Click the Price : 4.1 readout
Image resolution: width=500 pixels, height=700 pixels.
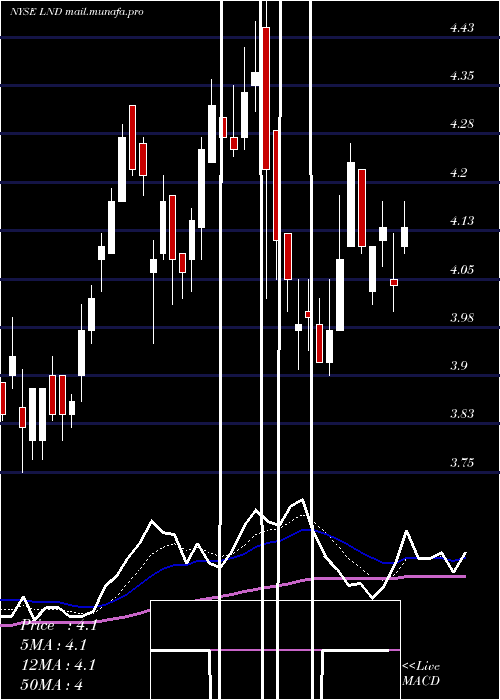click(58, 625)
